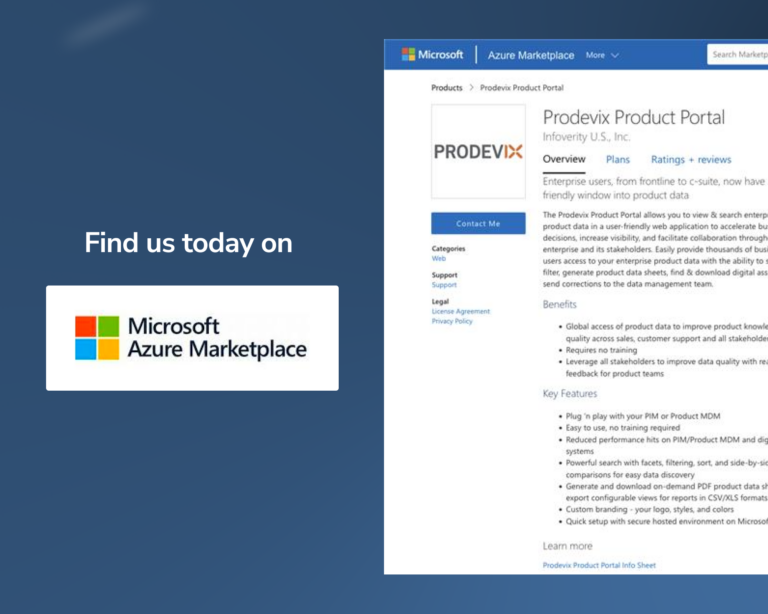
Task: Switch to the Plans tab
Action: (618, 159)
